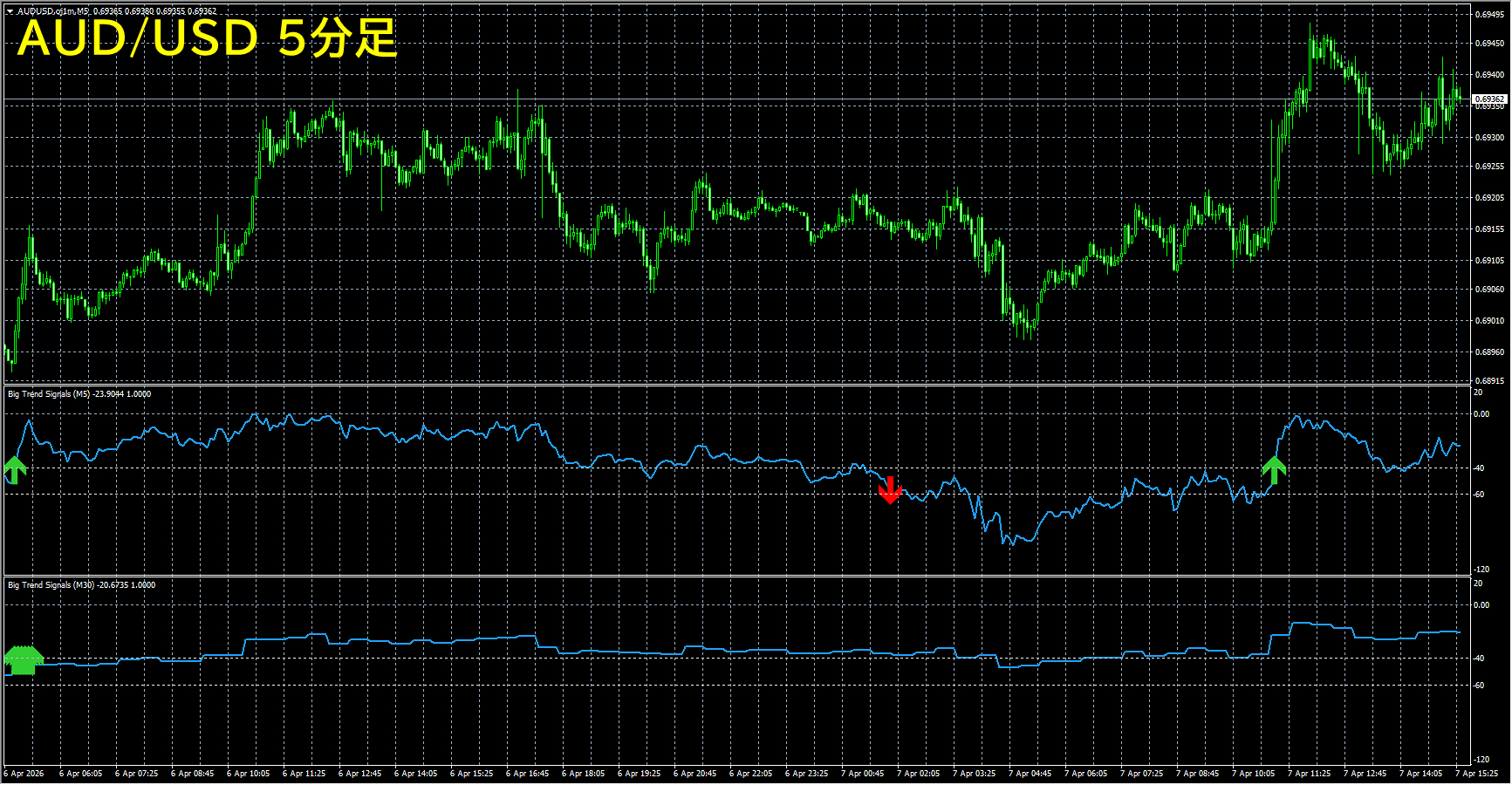Select the red sell arrow in the M5 indicator
Screen dimensions: 1512x785
pos(890,490)
